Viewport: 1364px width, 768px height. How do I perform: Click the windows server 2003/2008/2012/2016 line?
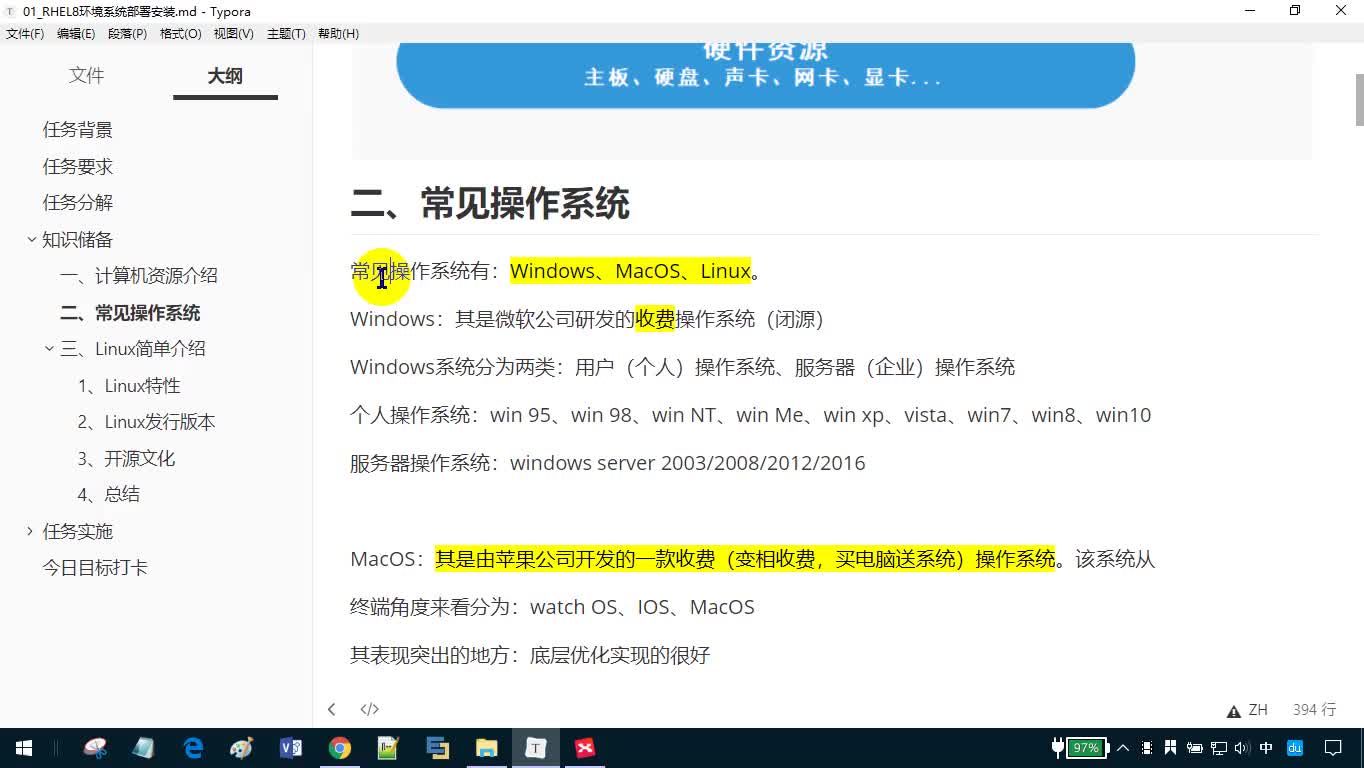[607, 463]
